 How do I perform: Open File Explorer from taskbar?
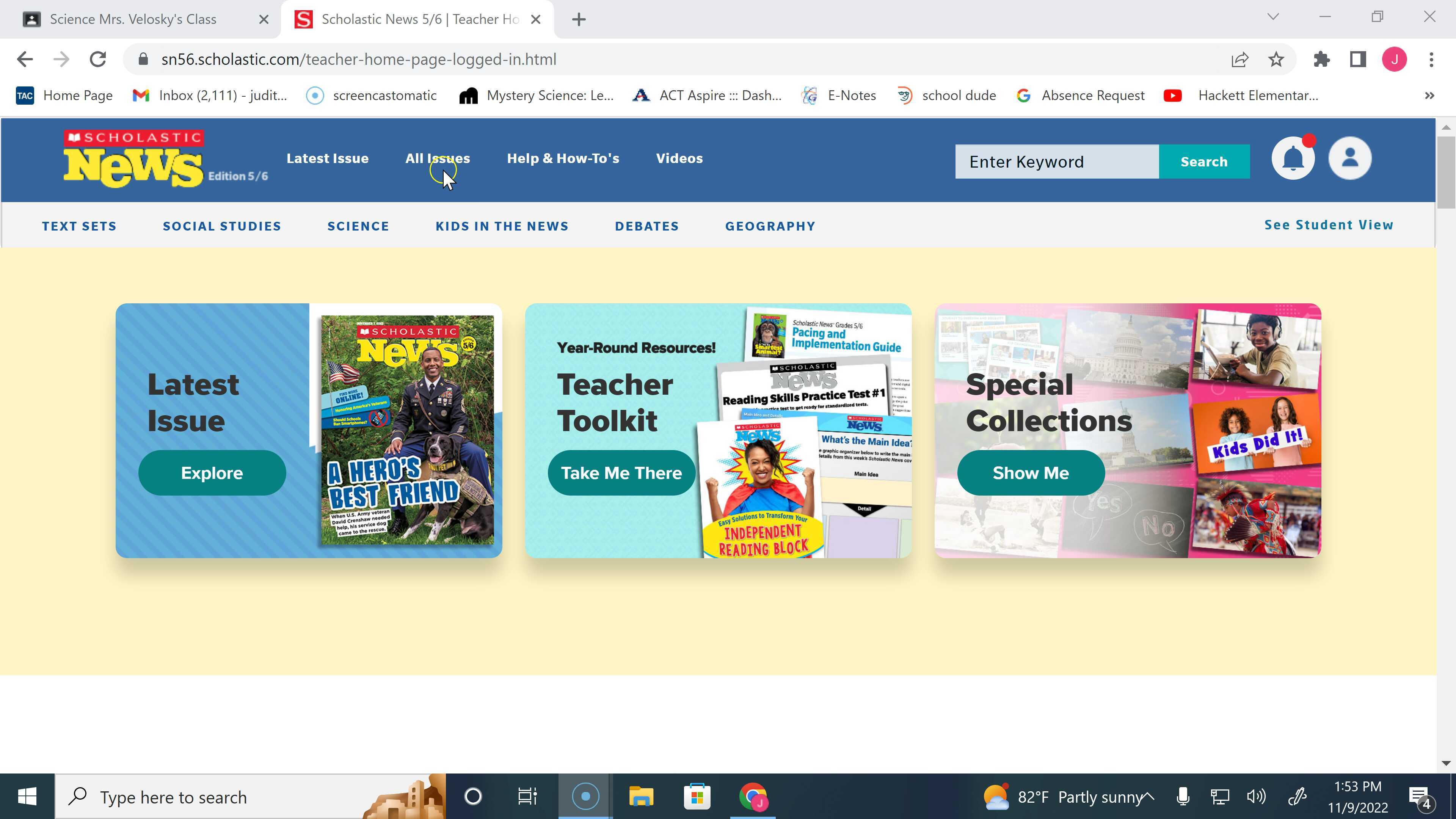641,797
